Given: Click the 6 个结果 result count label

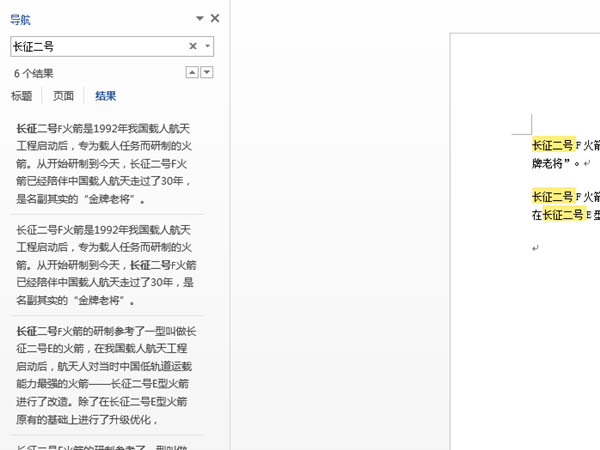Looking at the screenshot, I should point(34,73).
